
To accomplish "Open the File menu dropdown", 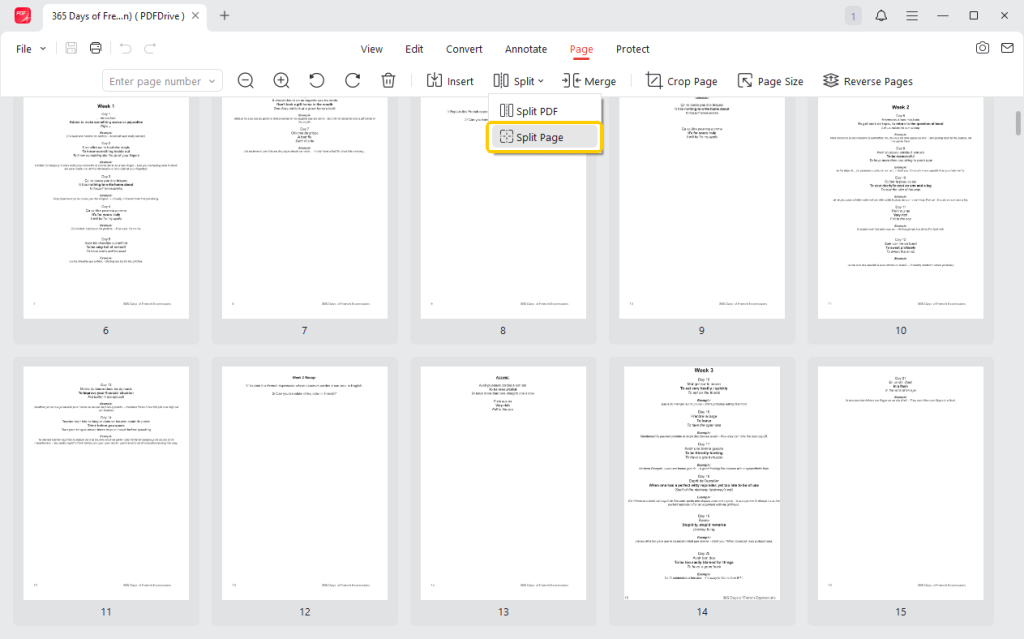I will click(x=29, y=47).
